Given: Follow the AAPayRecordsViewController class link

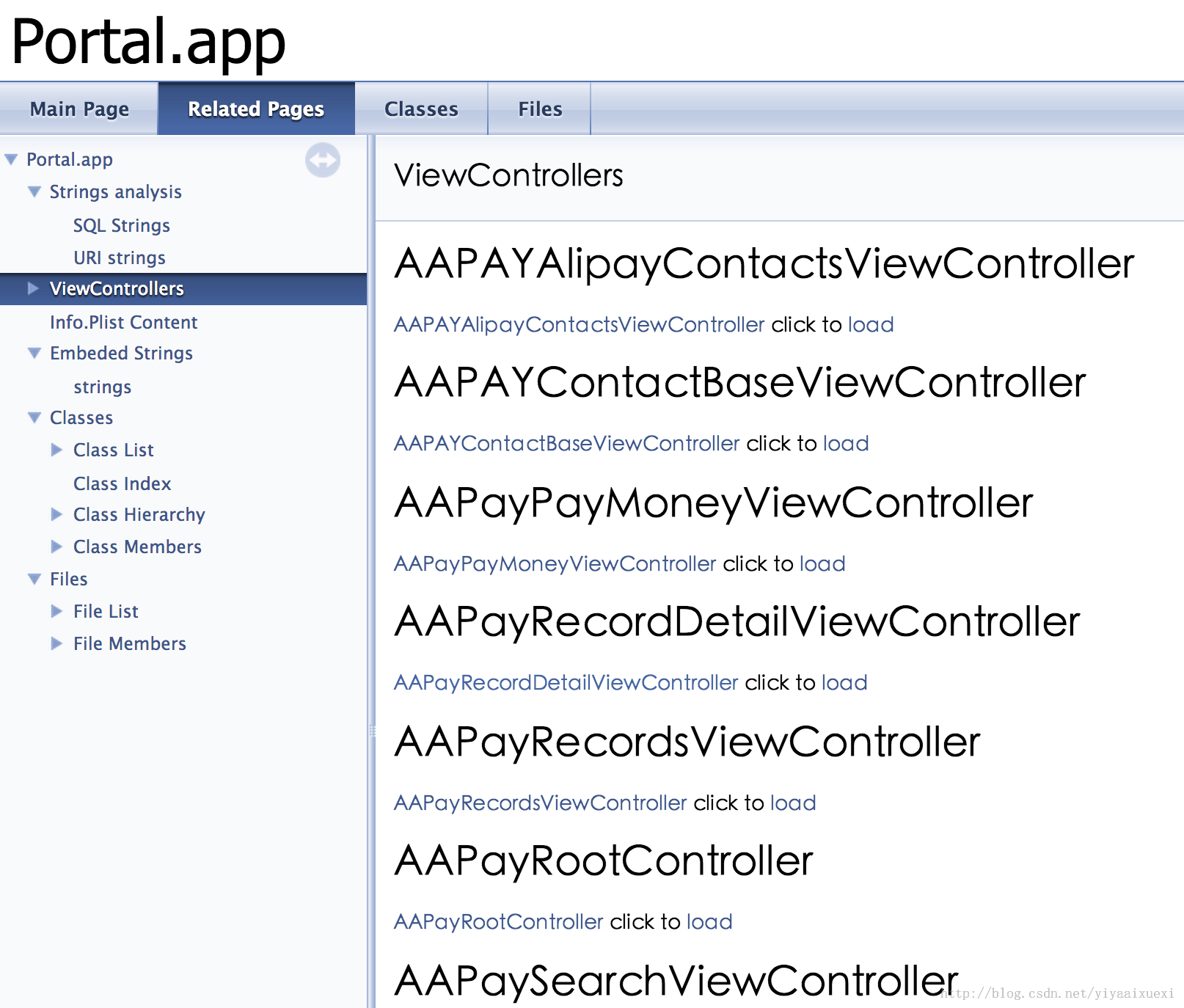Looking at the screenshot, I should (541, 803).
